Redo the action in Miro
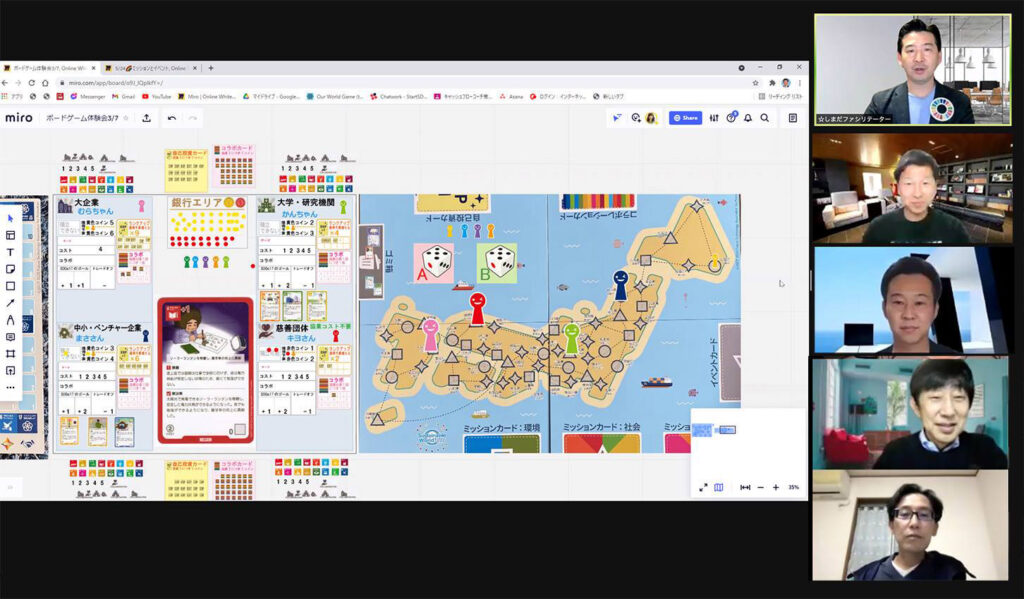The image size is (1024, 599). [x=193, y=118]
